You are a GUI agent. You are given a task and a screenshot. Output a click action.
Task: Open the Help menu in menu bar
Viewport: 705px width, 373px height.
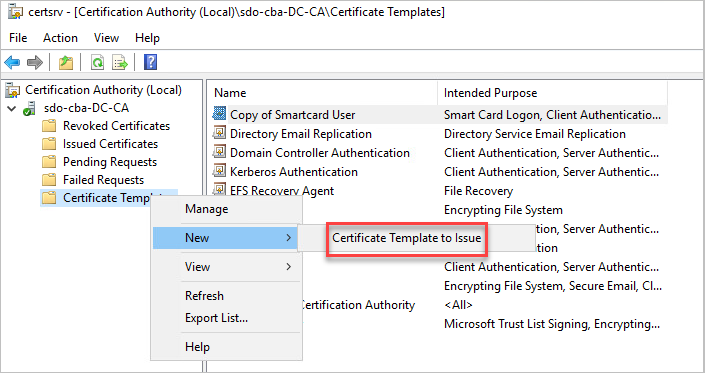click(147, 38)
